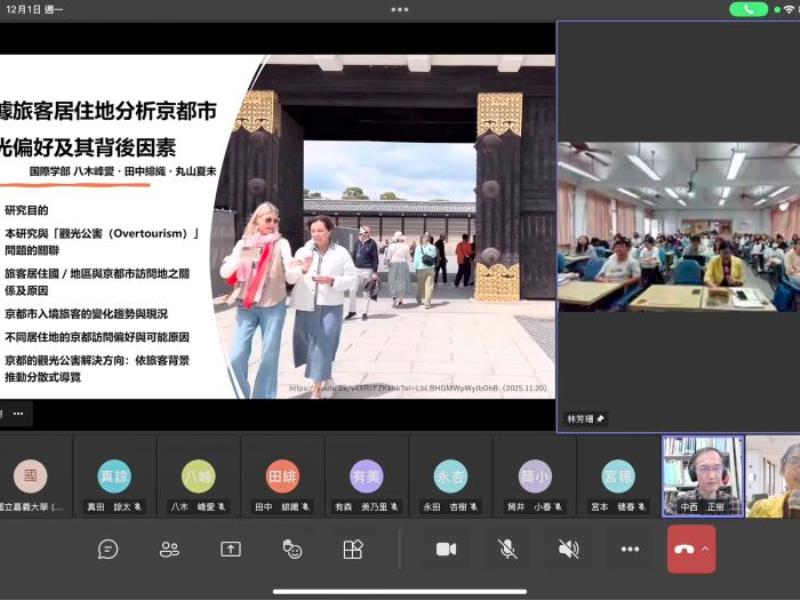Open multitasking dots at top center
This screenshot has width=800, height=600.
click(x=400, y=9)
